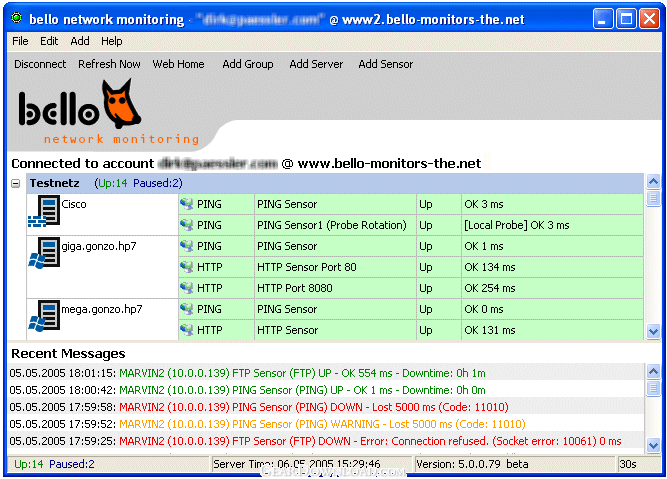Click the green status icon in title bar

coord(17,18)
